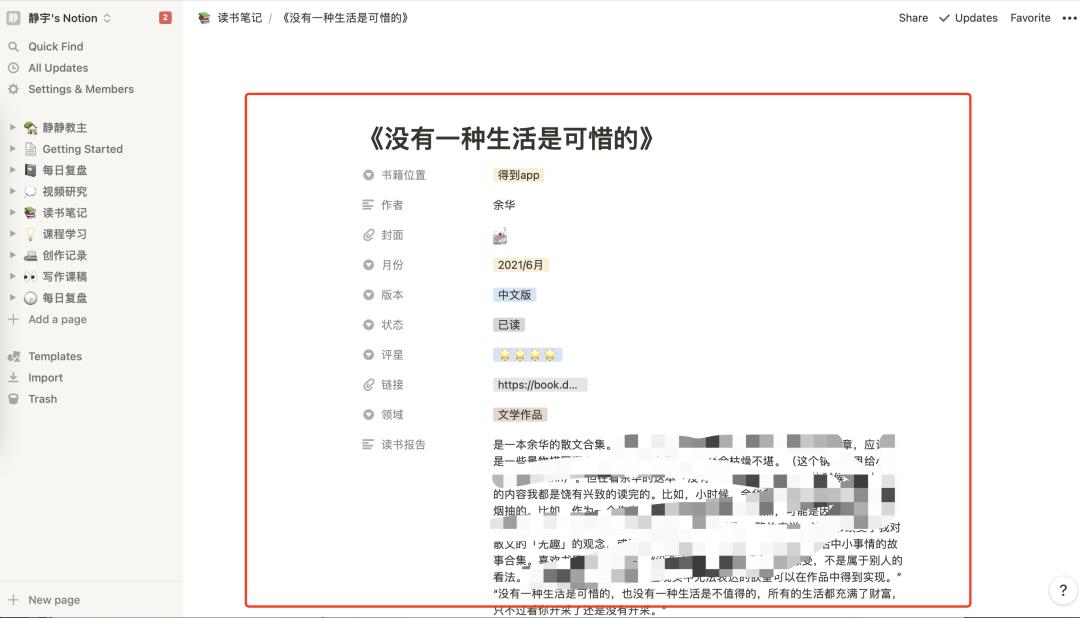This screenshot has width=1080, height=618.
Task: Toggle Updates following with the checkmark
Action: pyautogui.click(x=944, y=17)
